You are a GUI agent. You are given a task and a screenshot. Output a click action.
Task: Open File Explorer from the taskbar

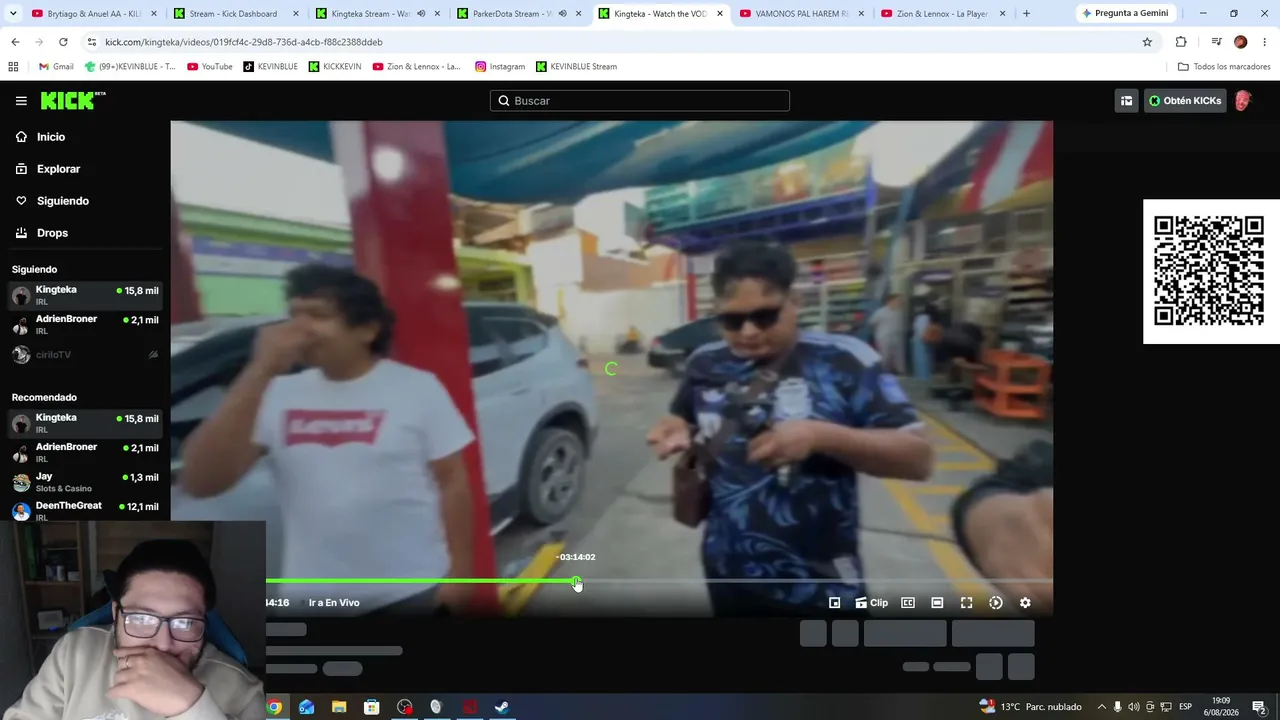click(339, 707)
